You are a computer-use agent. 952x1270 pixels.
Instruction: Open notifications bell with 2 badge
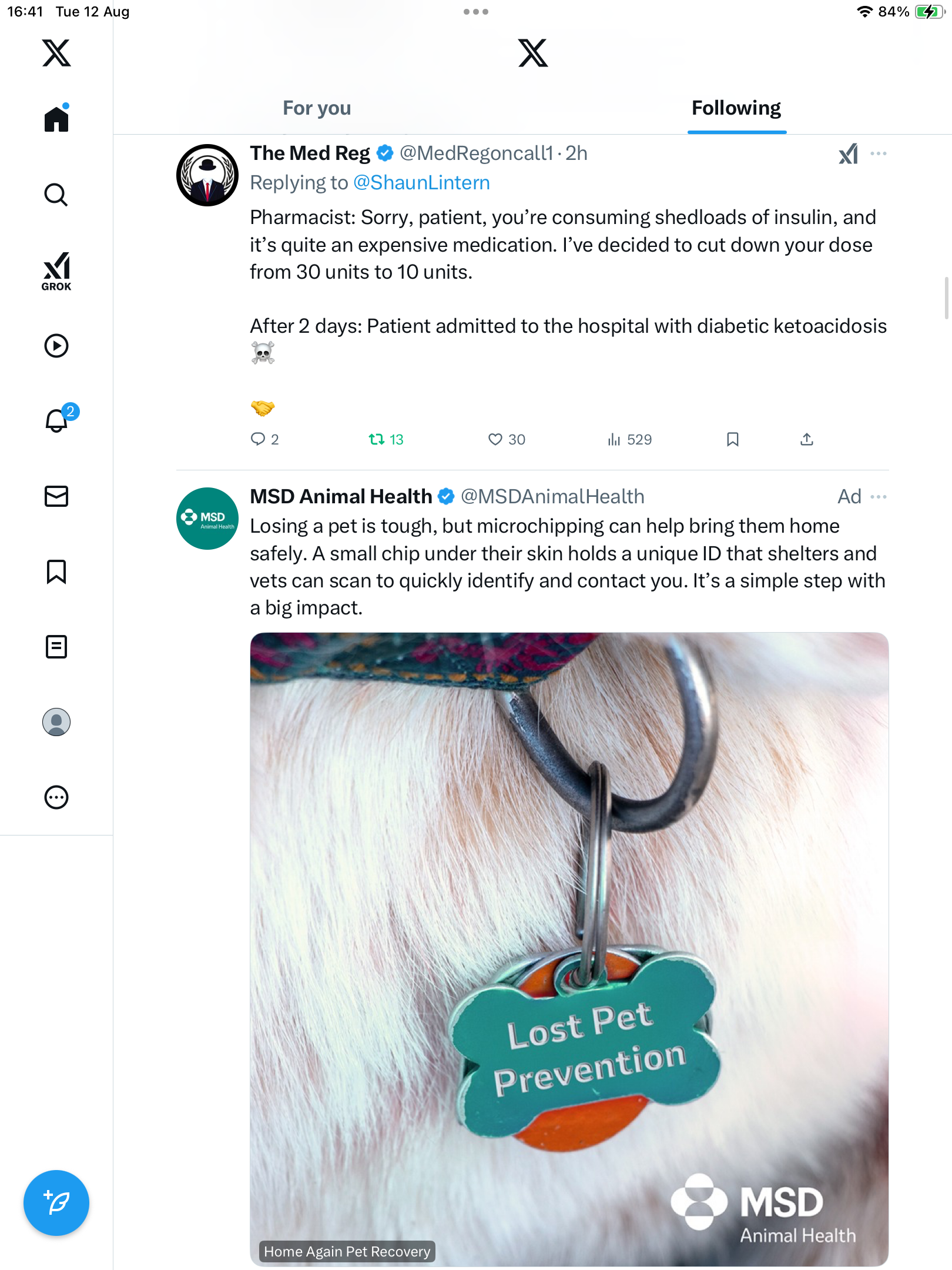57,420
